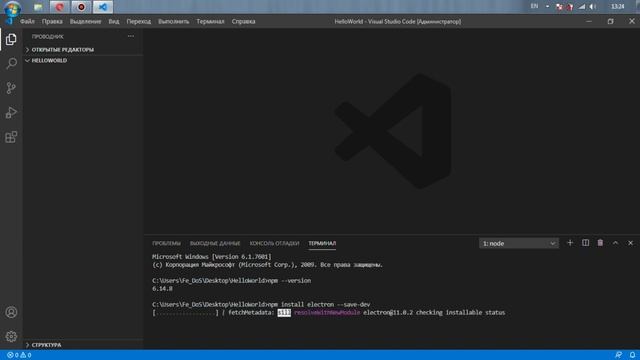Click the npm install electron command line
The height and width of the screenshot is (360, 640).
261,304
